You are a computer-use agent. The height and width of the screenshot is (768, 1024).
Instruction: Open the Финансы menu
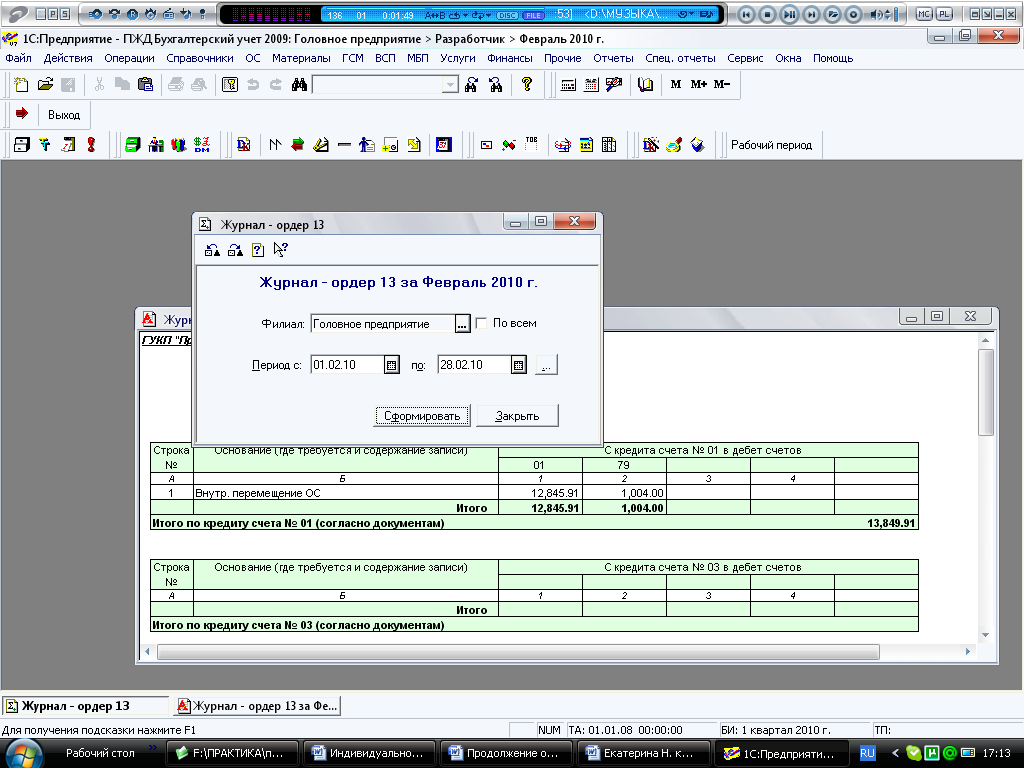[x=510, y=58]
